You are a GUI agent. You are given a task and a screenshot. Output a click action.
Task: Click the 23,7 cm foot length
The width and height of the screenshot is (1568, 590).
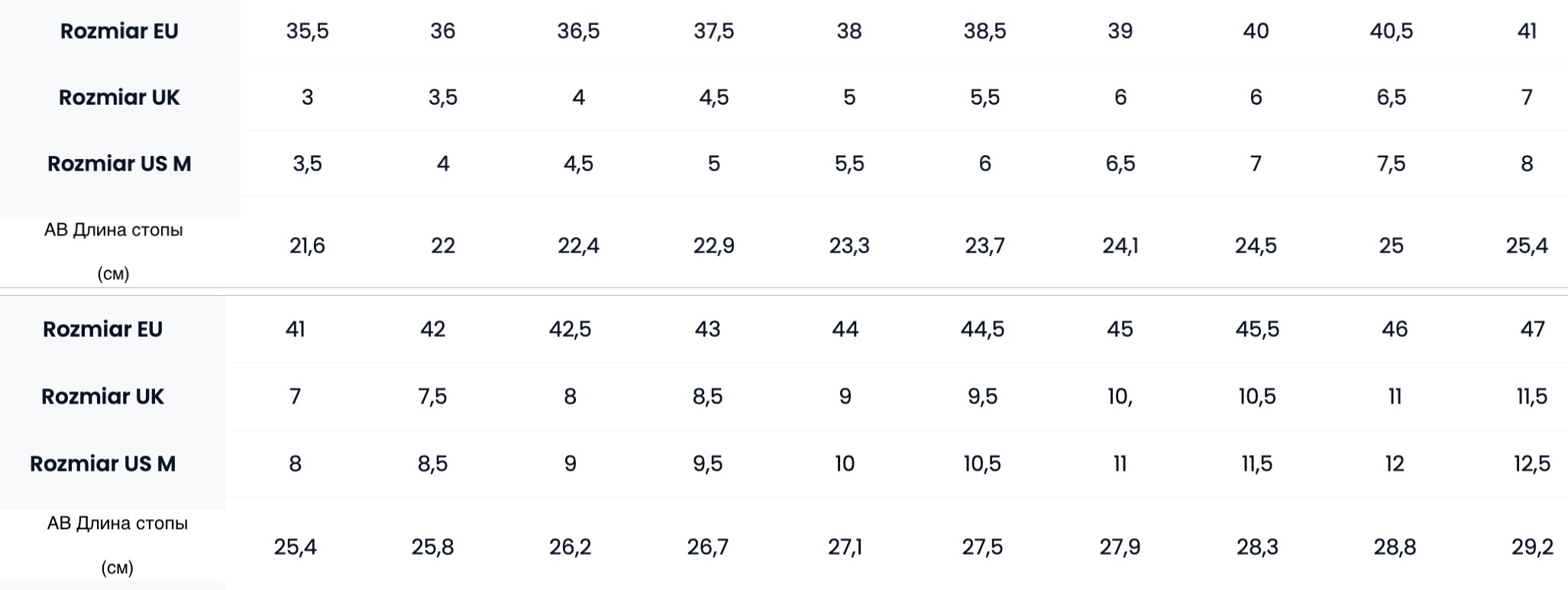(x=984, y=245)
